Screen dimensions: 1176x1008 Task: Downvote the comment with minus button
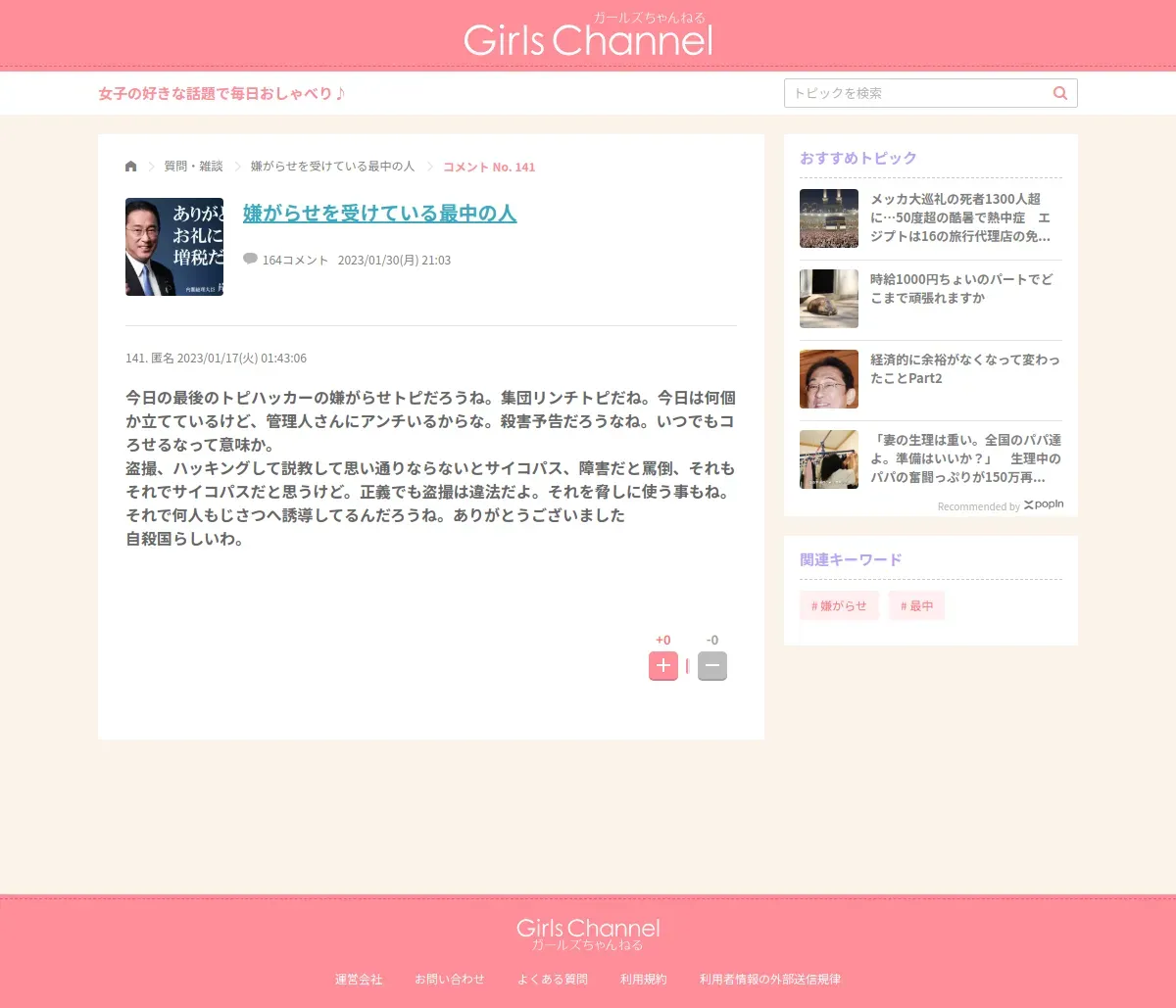coord(712,666)
